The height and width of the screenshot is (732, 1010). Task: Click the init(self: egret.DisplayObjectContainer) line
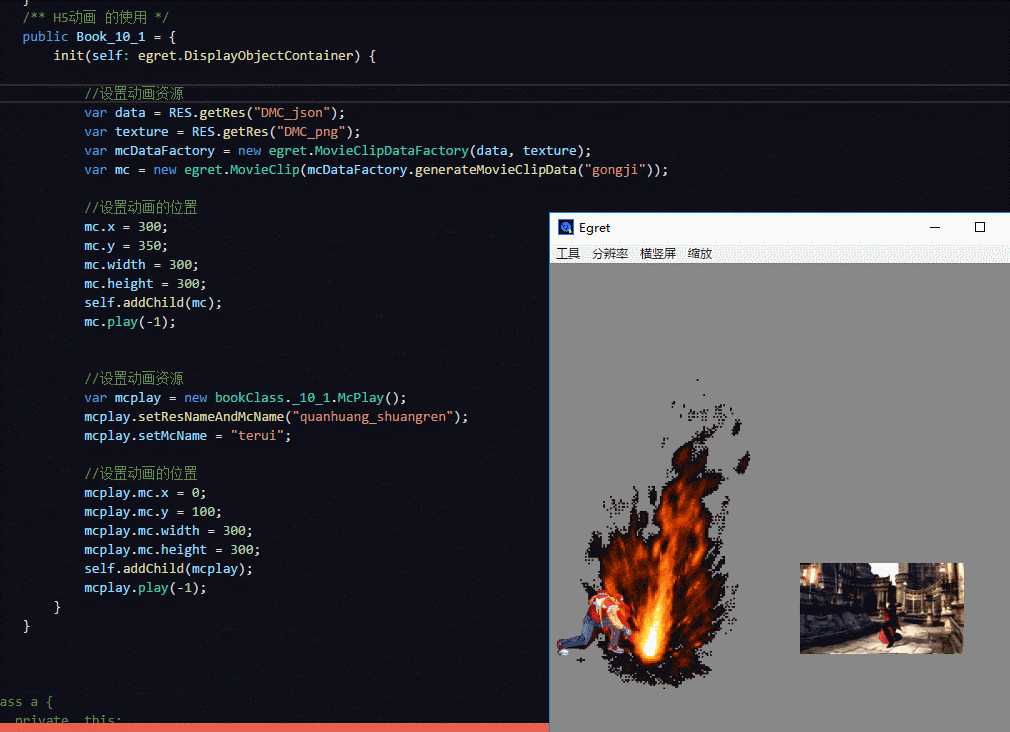click(214, 56)
